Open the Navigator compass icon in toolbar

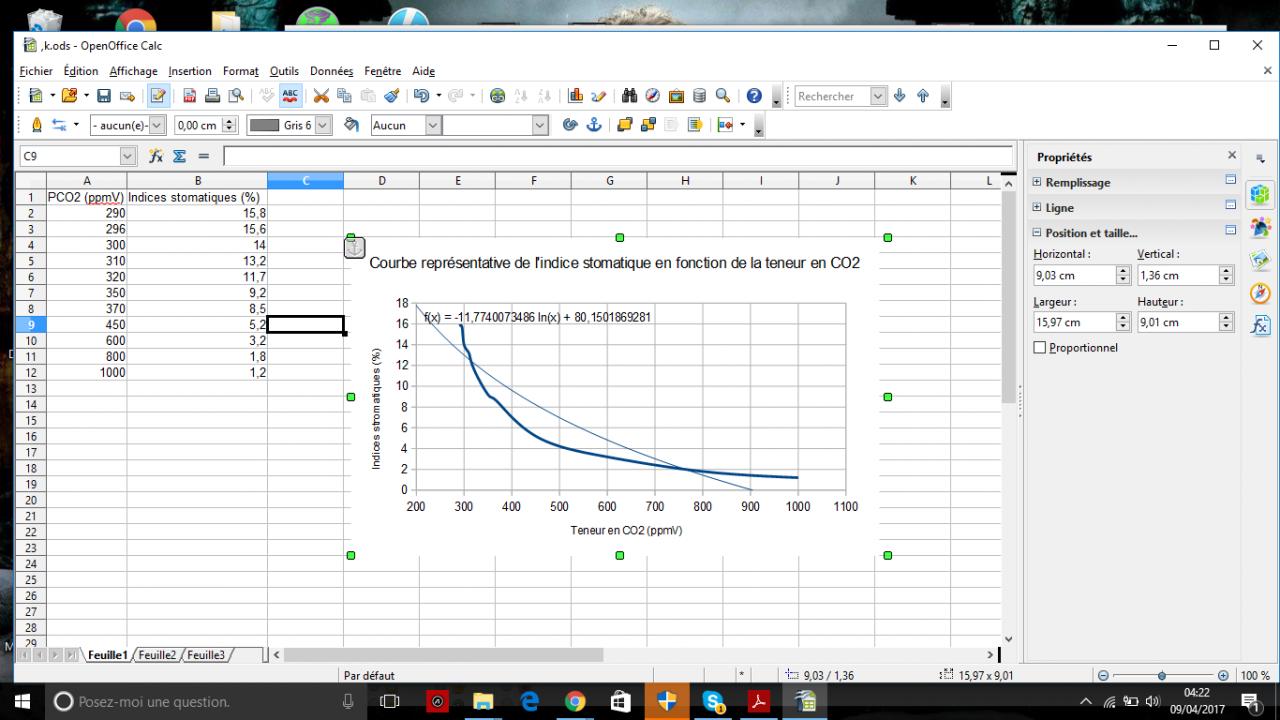point(653,96)
